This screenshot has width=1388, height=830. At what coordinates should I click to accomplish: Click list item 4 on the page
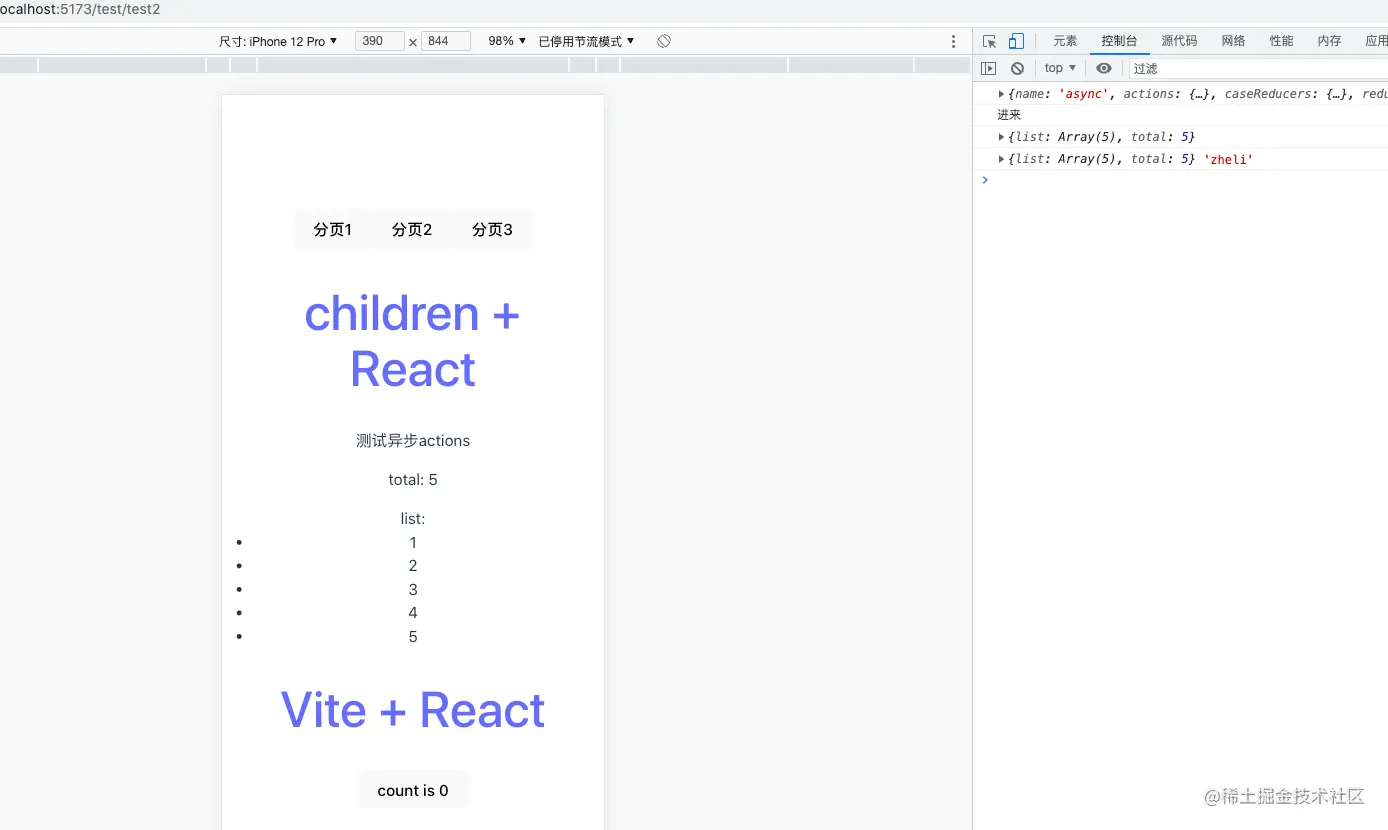(x=413, y=612)
